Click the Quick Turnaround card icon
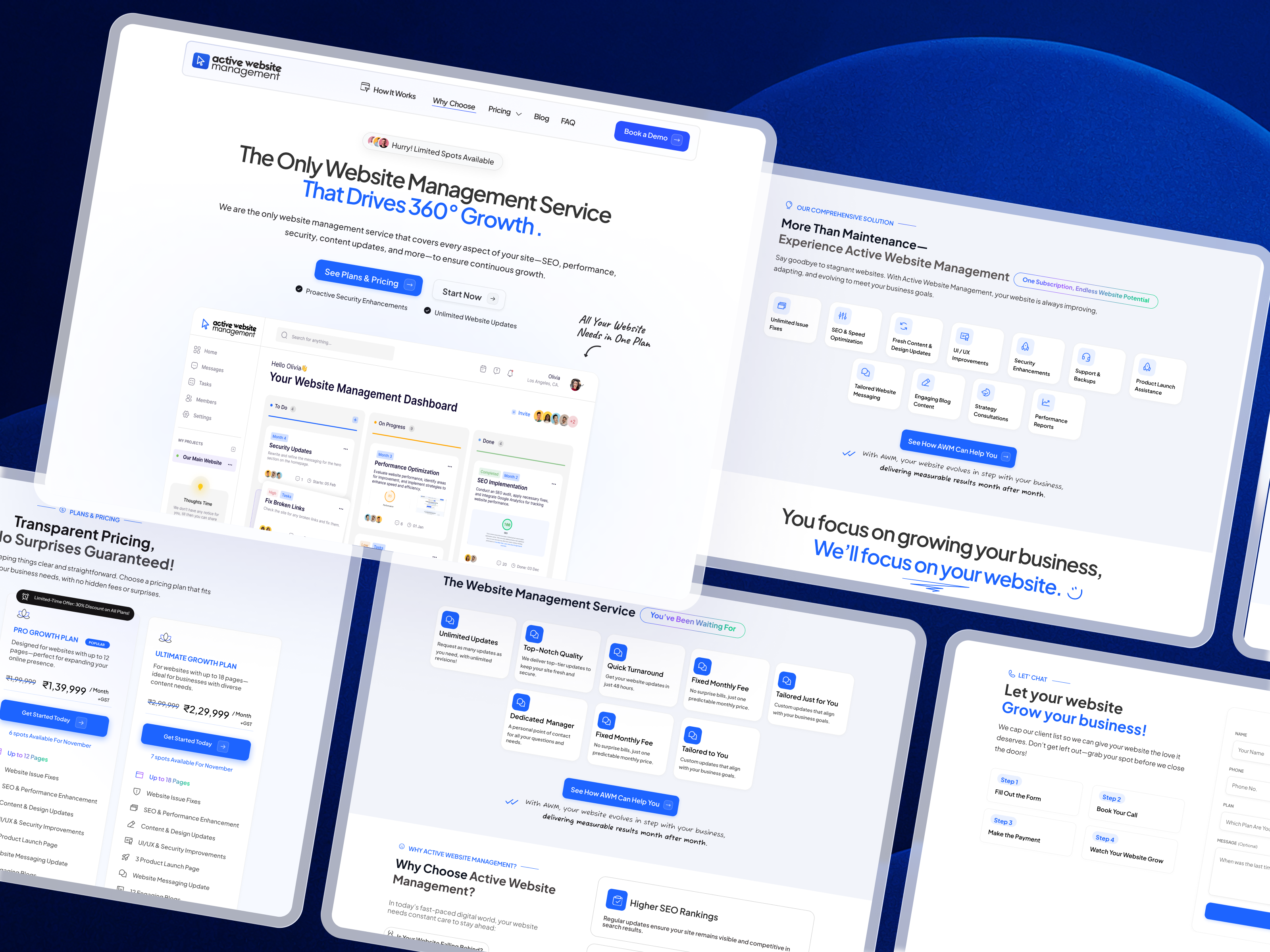The image size is (1270, 952). click(618, 653)
